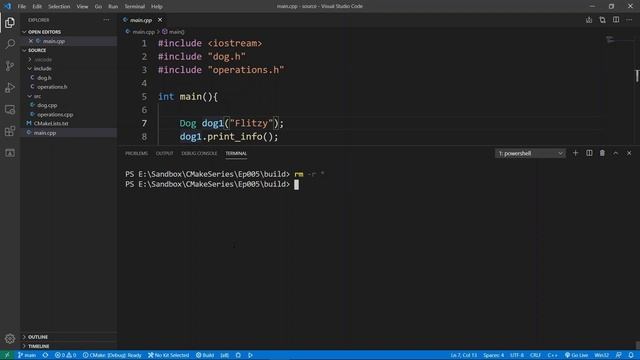Open the Source Control view

click(10, 66)
